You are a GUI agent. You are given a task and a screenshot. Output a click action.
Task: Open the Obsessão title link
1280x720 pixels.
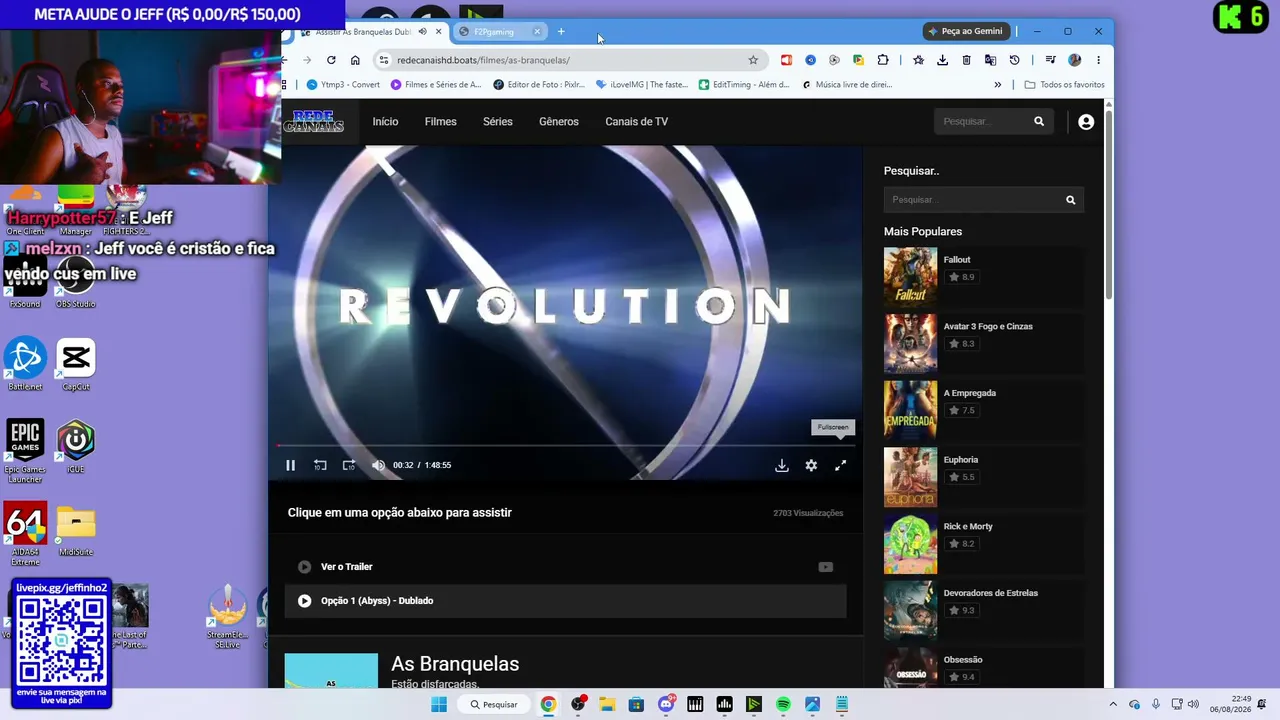pos(963,660)
